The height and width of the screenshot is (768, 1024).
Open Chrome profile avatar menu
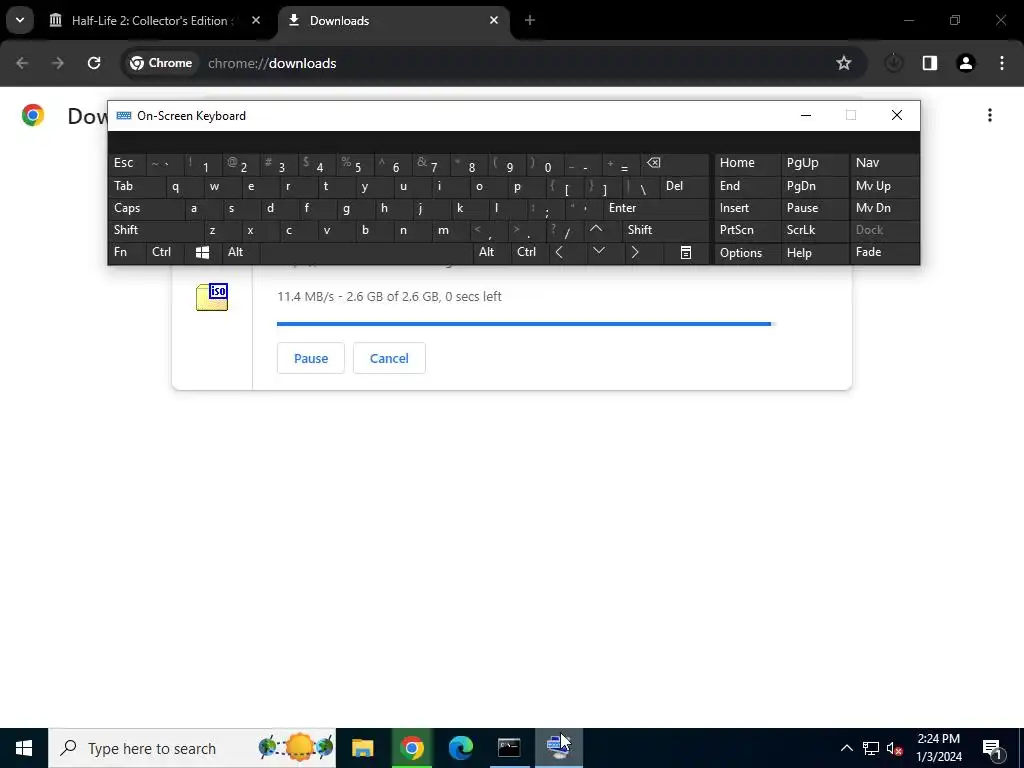965,63
